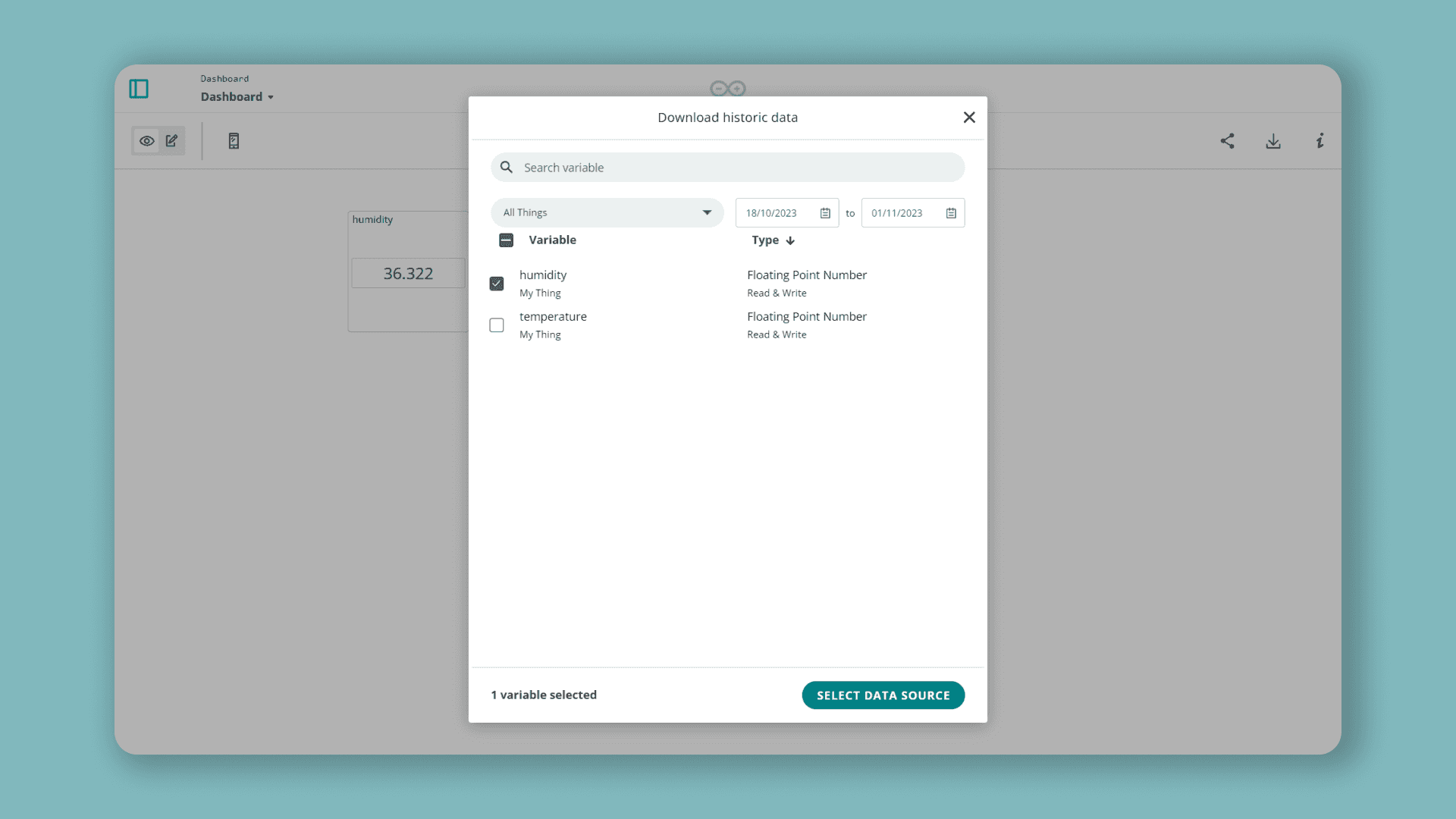Open the end date calendar icon
1456x819 pixels.
(951, 213)
